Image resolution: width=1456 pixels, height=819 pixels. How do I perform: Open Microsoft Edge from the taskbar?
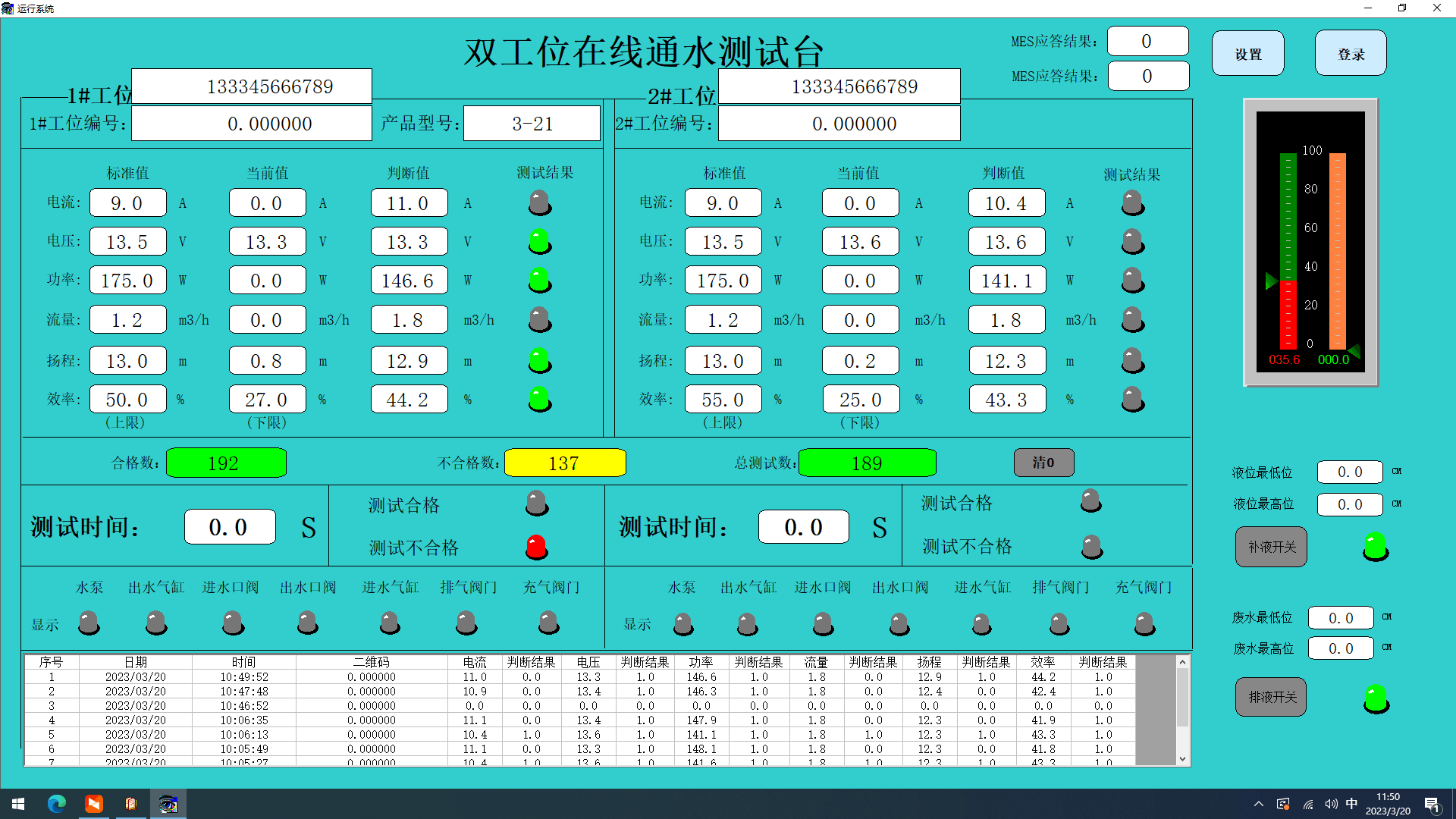click(x=57, y=804)
